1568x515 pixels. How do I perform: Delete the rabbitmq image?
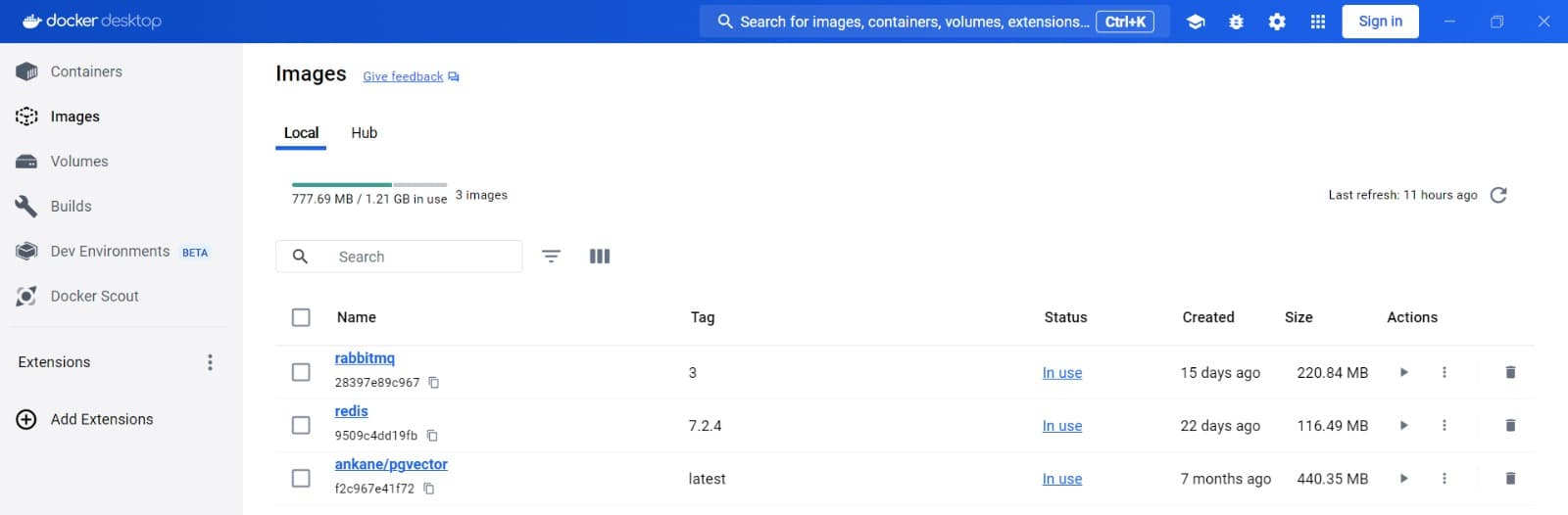coord(1510,373)
